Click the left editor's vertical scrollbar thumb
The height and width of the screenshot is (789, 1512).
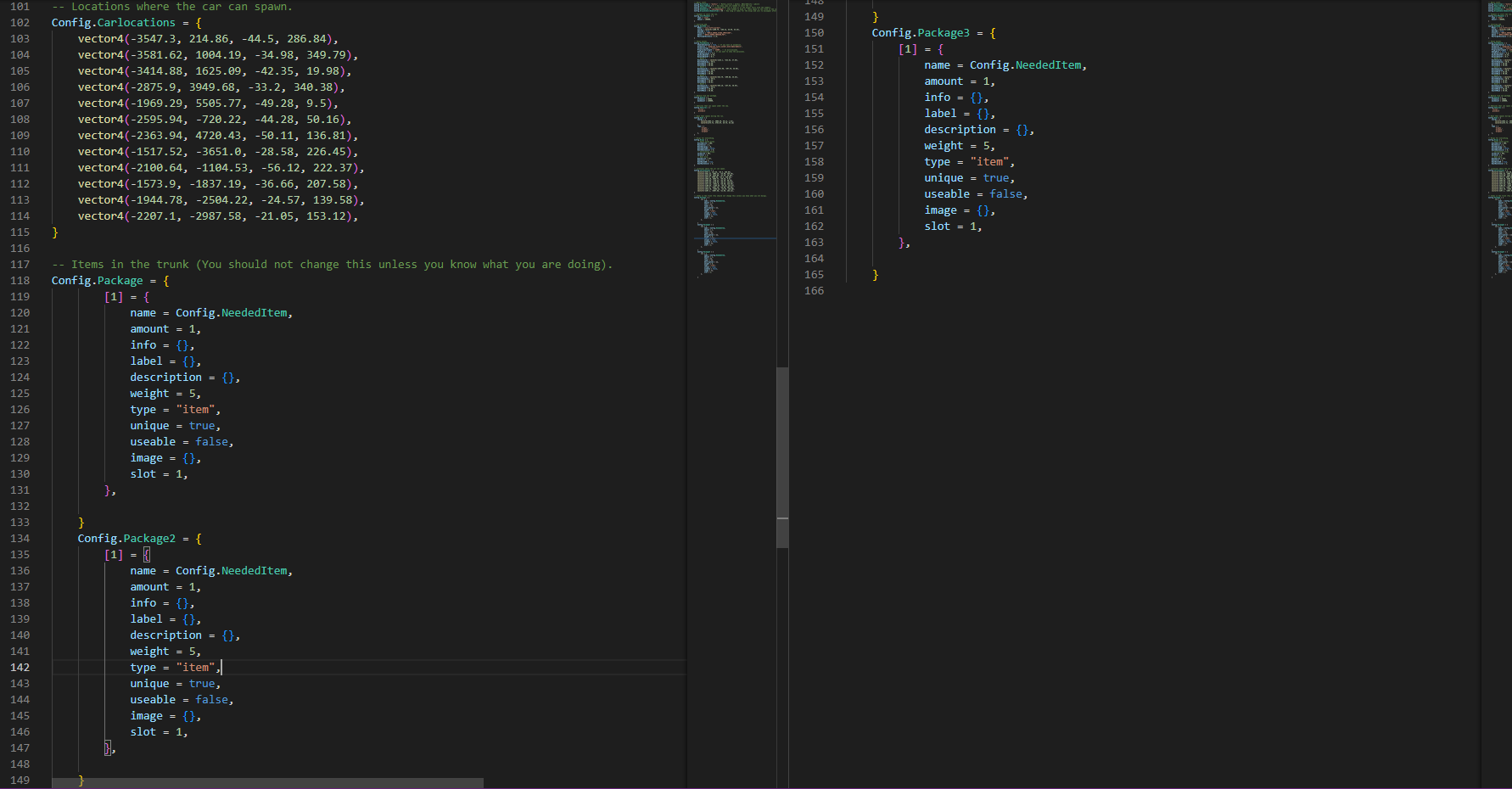[x=782, y=458]
